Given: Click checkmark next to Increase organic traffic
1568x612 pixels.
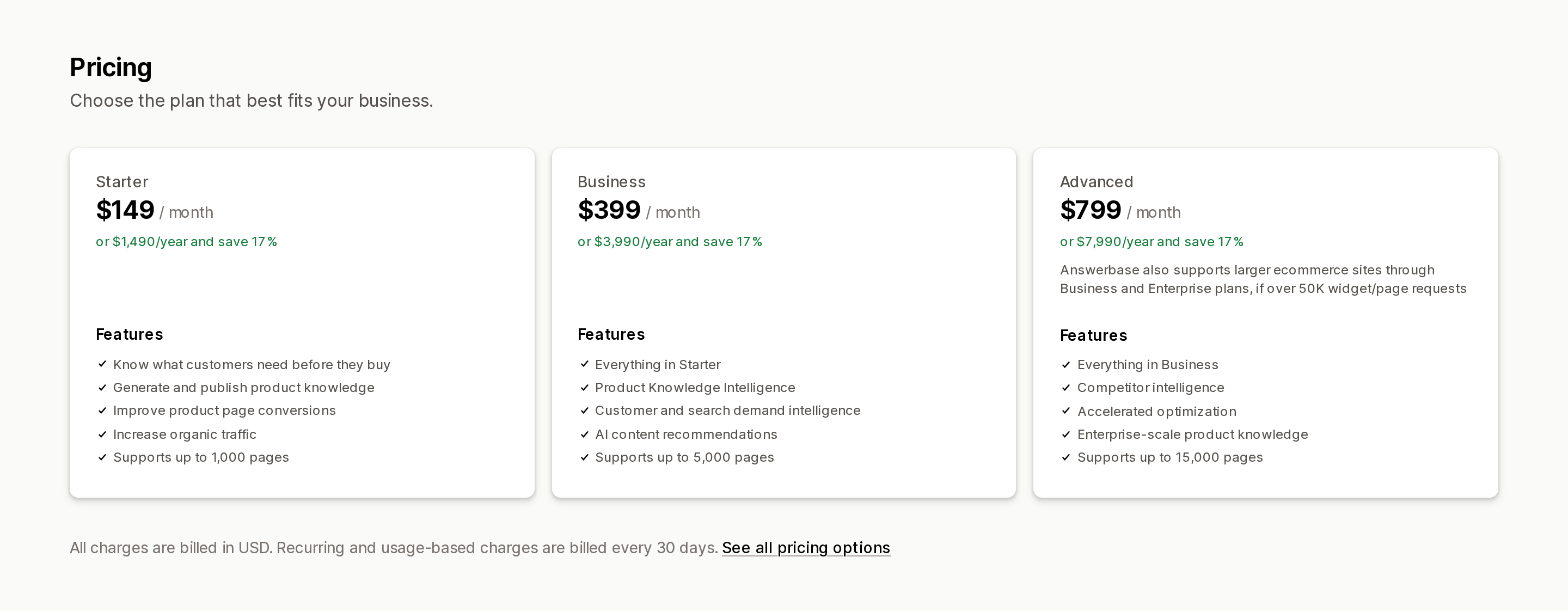Looking at the screenshot, I should coord(102,434).
